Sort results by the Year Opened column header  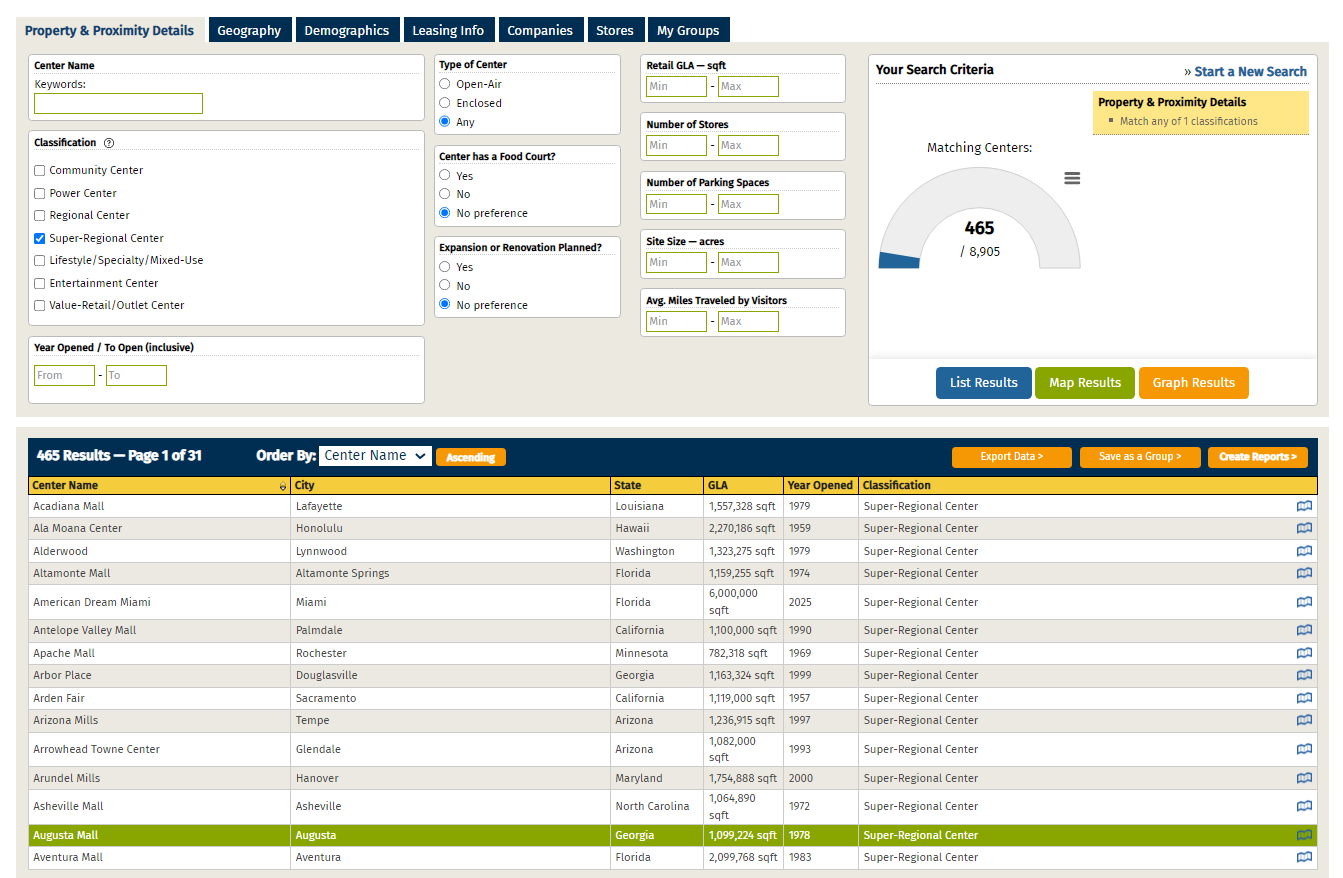tap(820, 486)
